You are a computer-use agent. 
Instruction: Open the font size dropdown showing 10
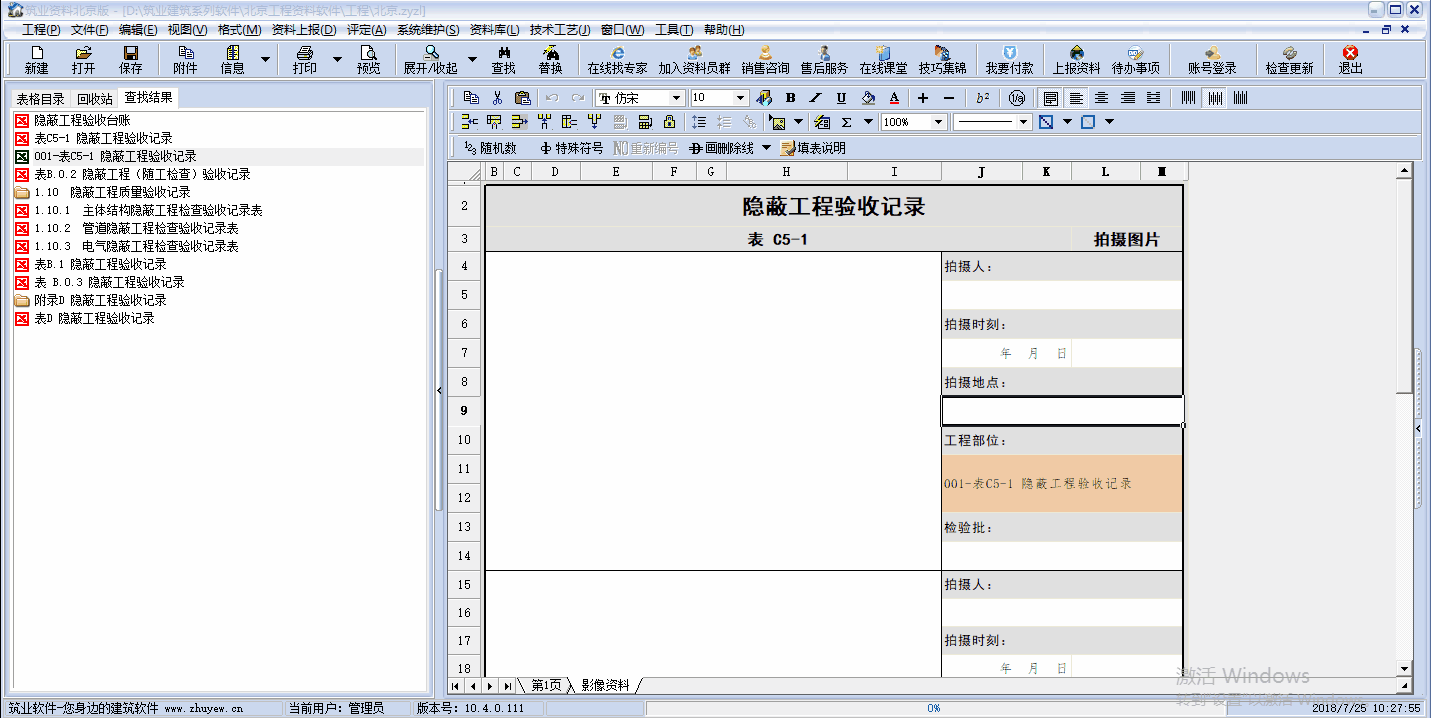741,98
